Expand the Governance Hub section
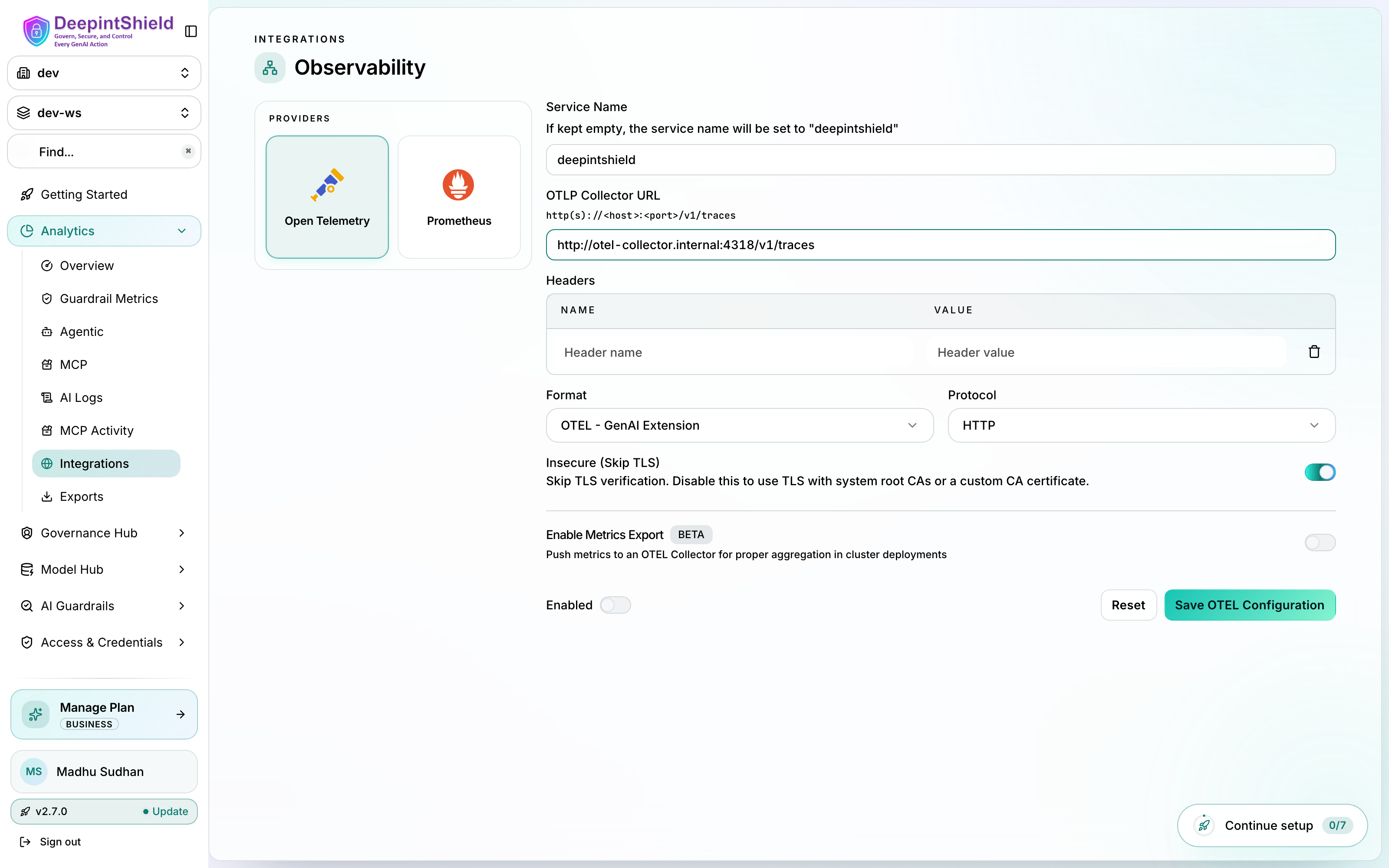 (104, 533)
